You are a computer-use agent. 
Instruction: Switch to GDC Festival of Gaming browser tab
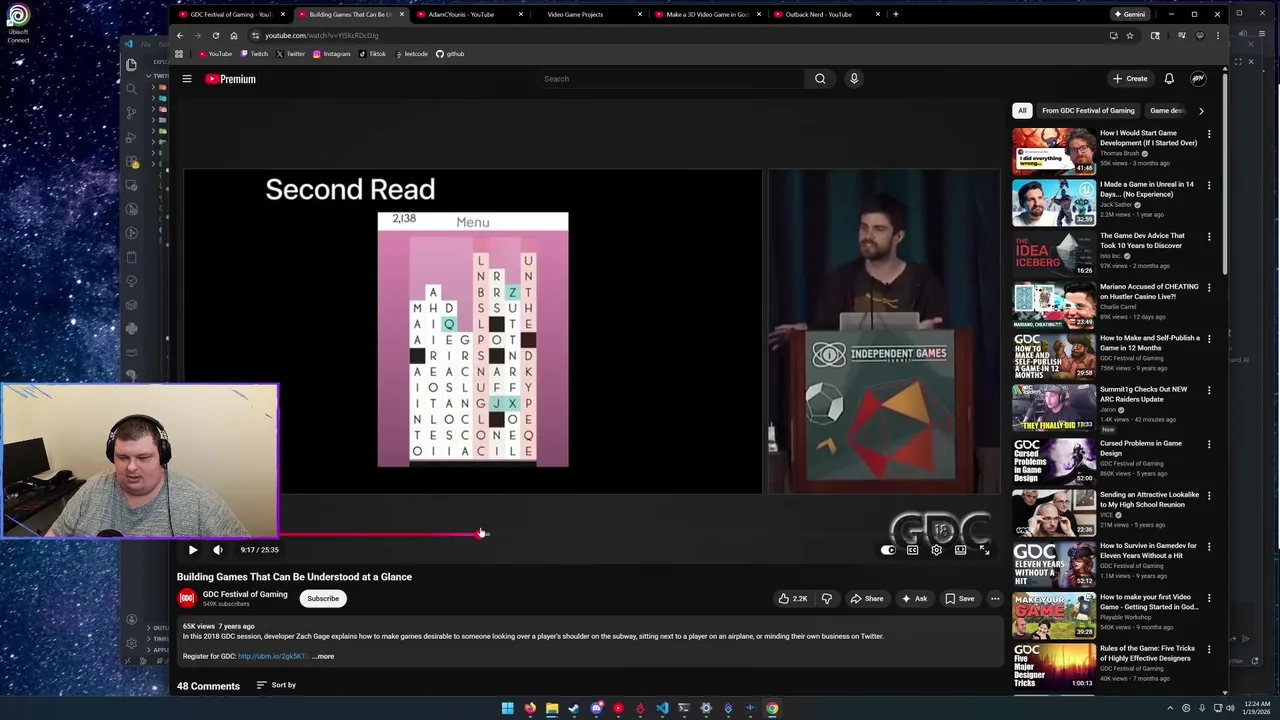click(231, 14)
